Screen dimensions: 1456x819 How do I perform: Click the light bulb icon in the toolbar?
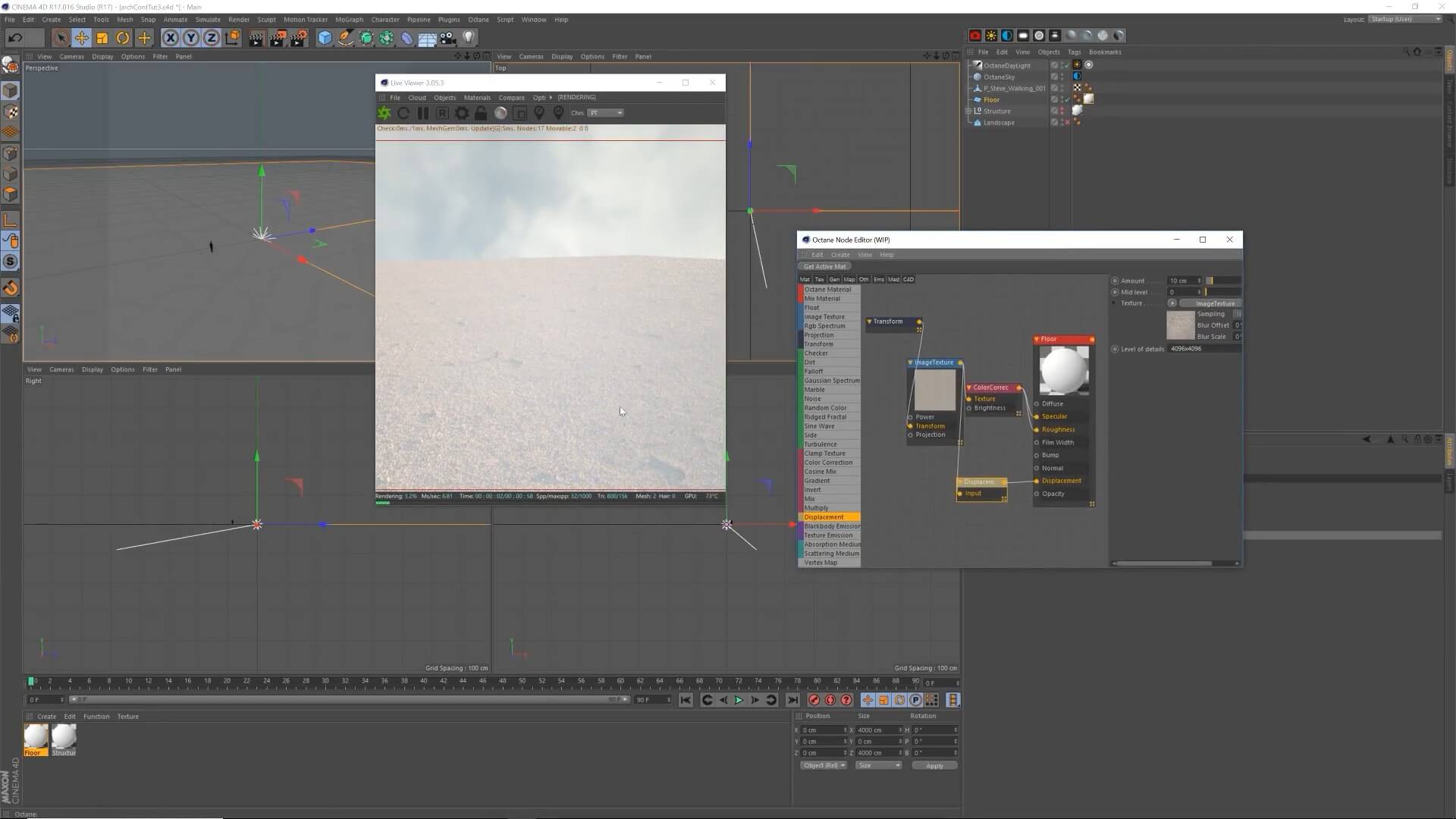(469, 38)
